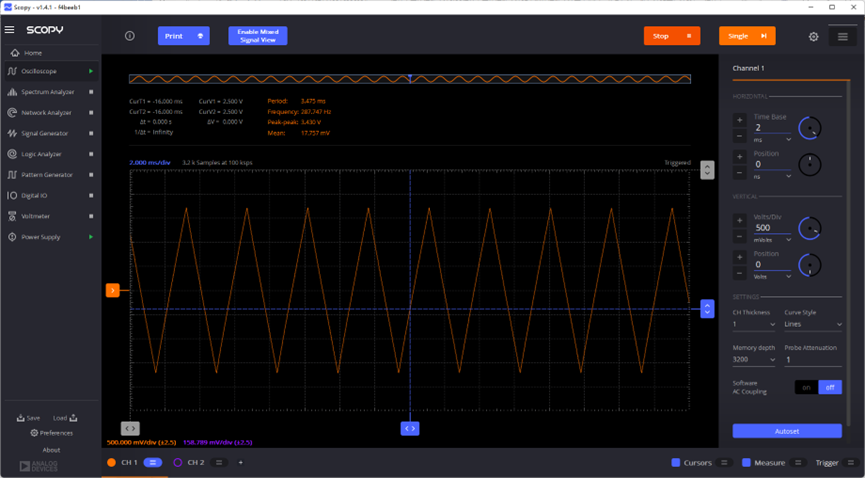Click the Print button
Image resolution: width=865 pixels, height=478 pixels.
tap(184, 36)
